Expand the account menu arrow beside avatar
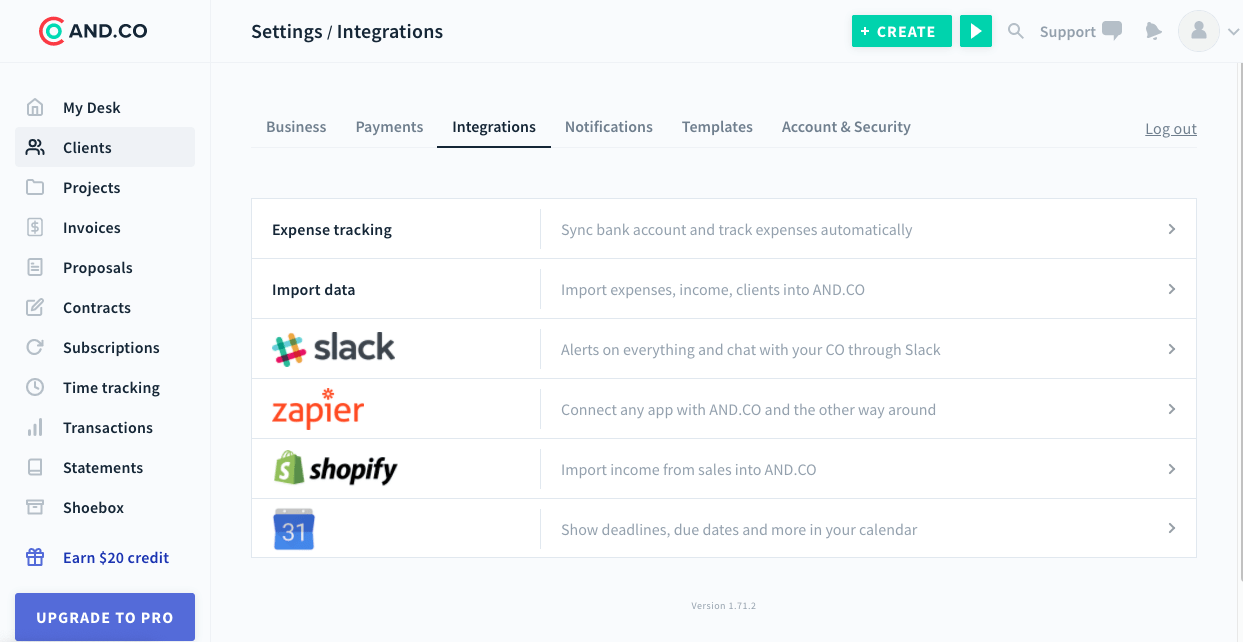The height and width of the screenshot is (642, 1243). (x=1233, y=32)
